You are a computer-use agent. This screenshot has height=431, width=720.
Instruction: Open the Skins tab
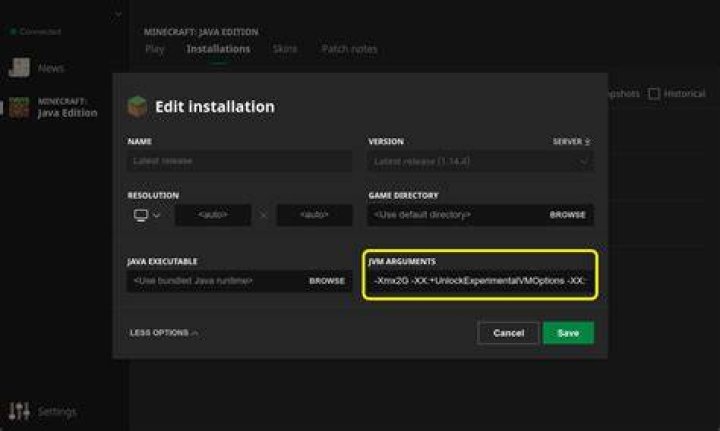[x=285, y=49]
